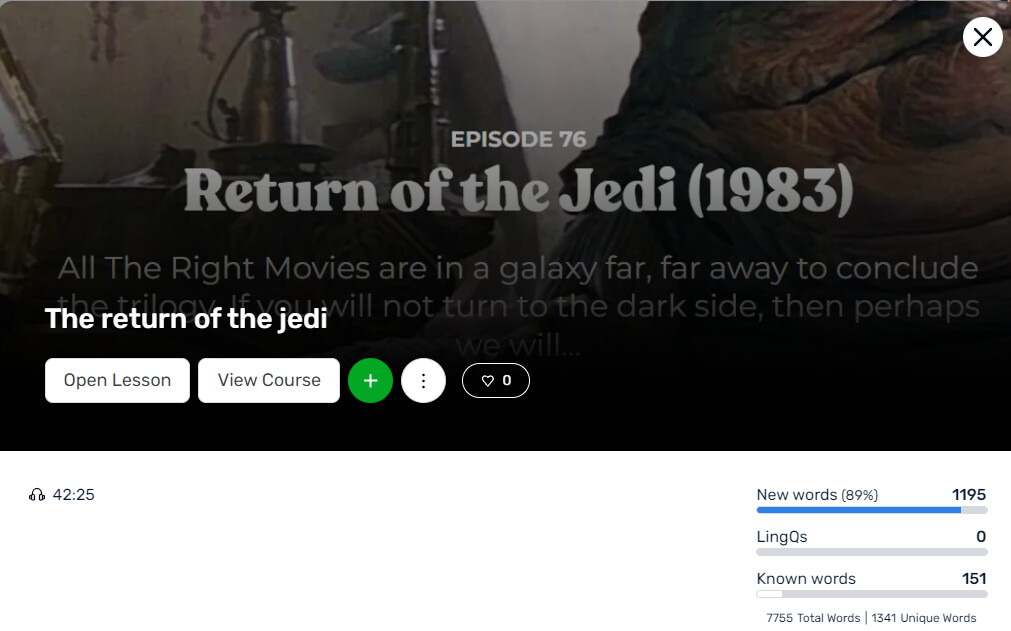Click the Known words progress bar
Viewport: 1011px width, 631px height.
872,594
